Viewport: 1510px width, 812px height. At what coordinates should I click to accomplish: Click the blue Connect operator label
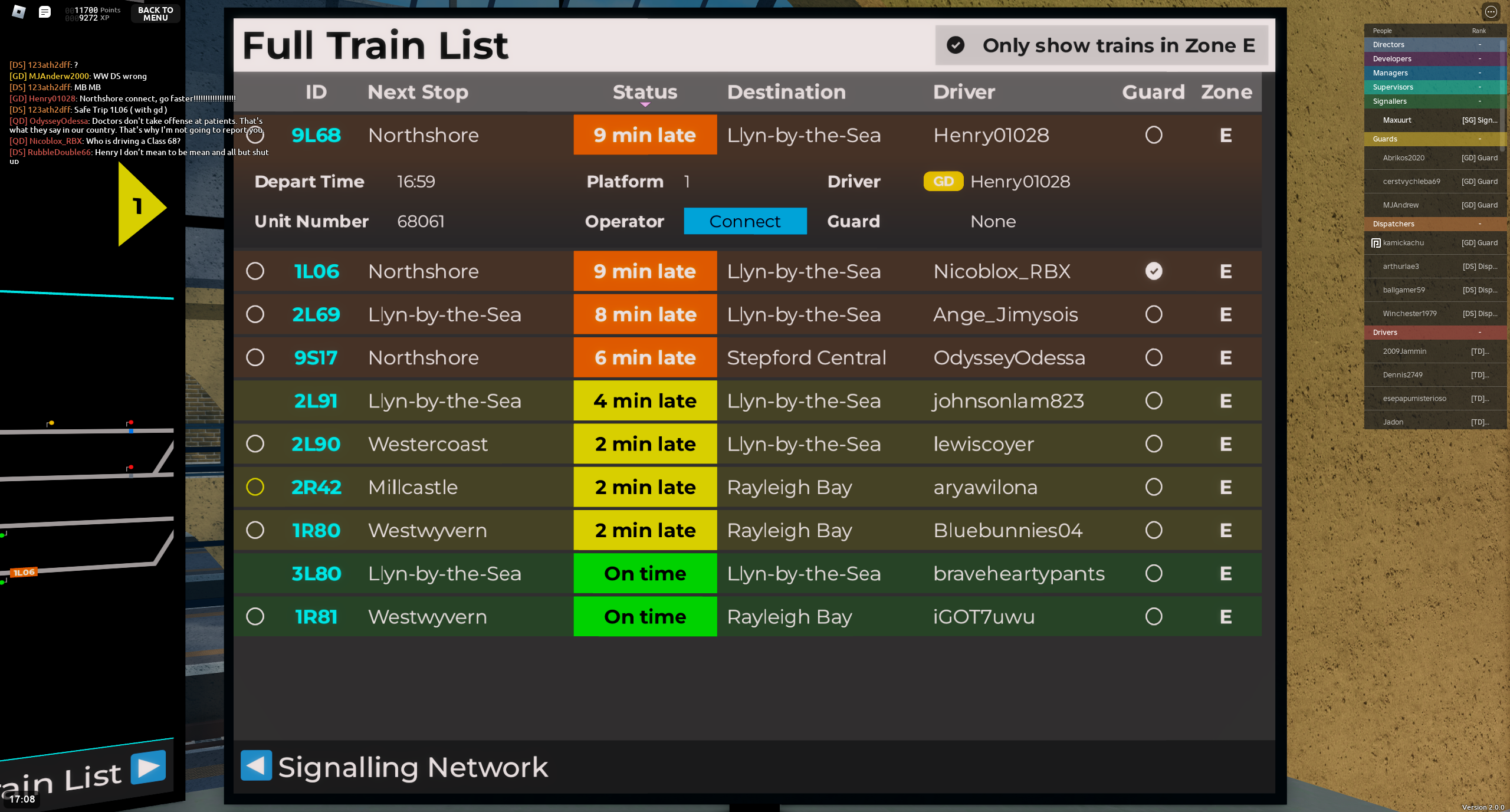coord(744,221)
